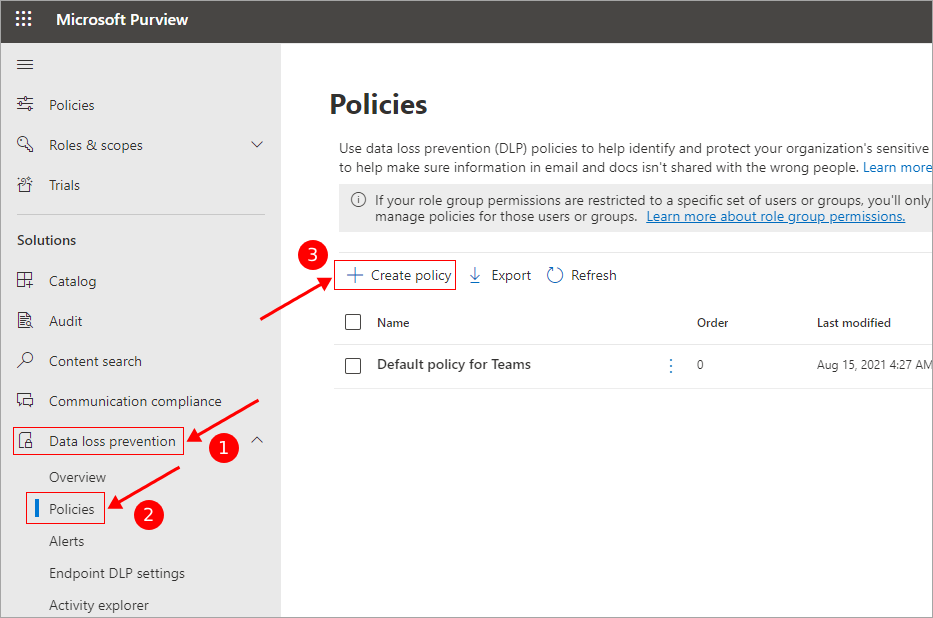The image size is (933, 618).
Task: Click the Trials icon in sidebar
Action: point(25,184)
